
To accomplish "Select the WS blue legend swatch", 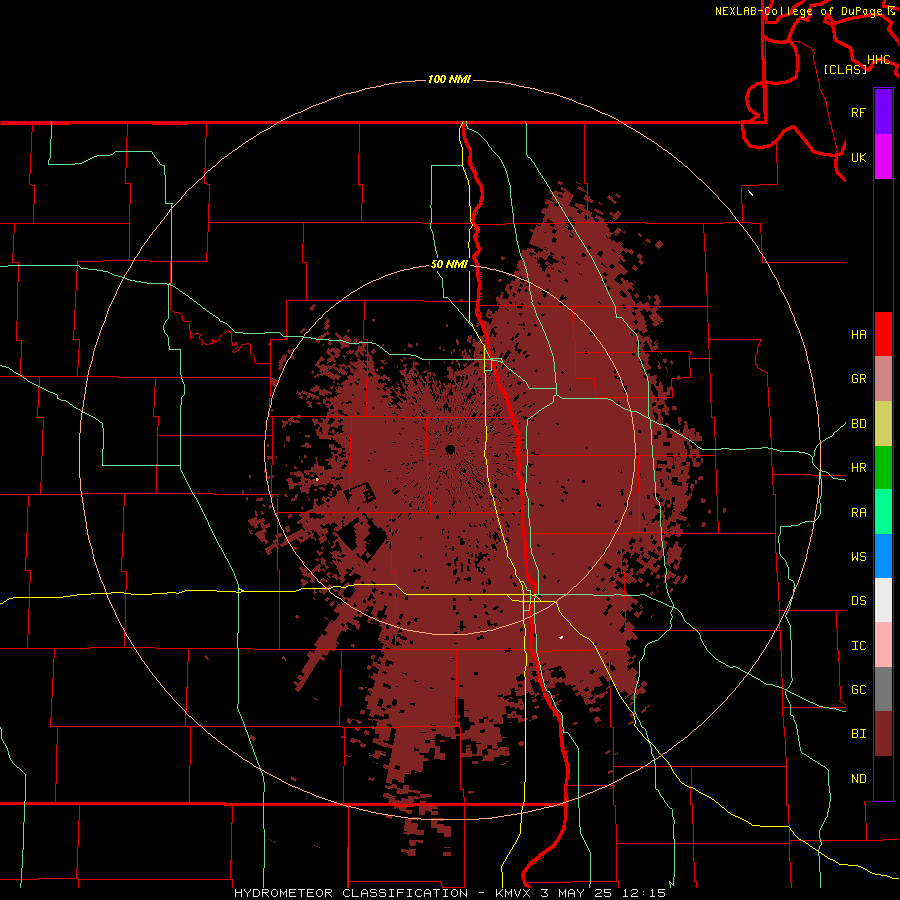I will (x=883, y=556).
